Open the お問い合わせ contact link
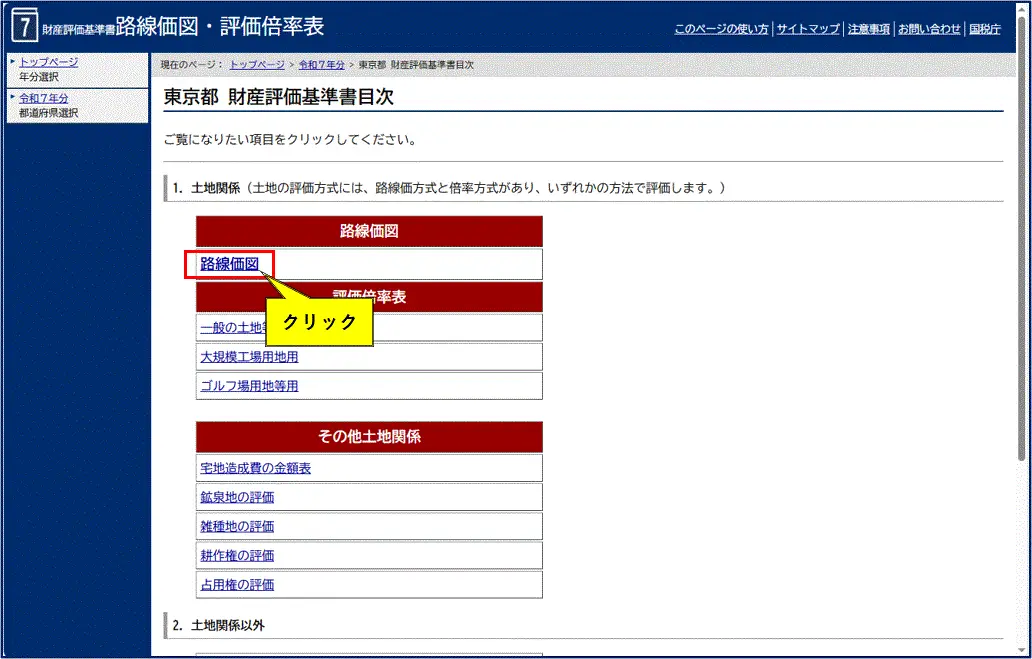 click(928, 29)
